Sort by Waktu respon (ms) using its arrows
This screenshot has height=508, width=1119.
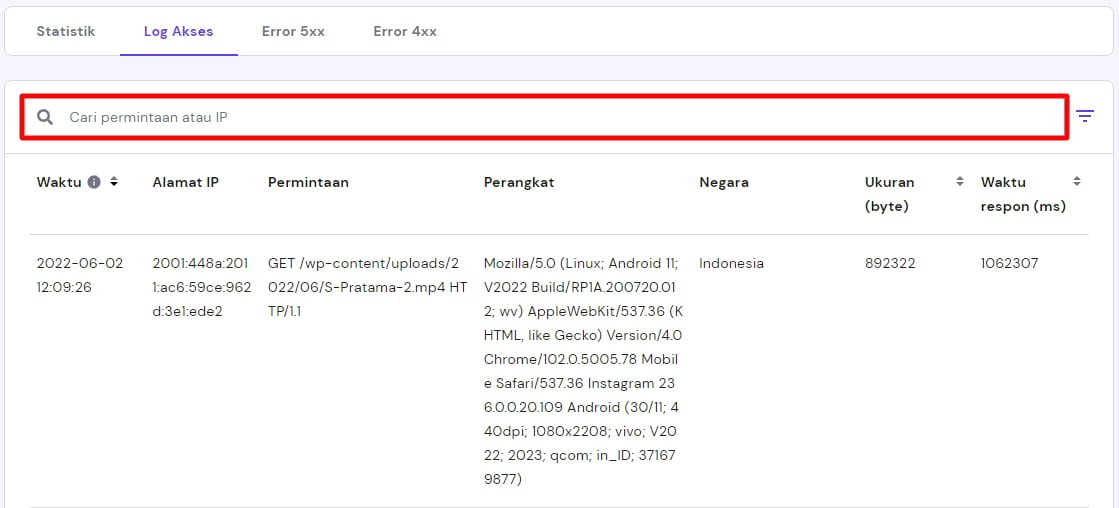1077,182
